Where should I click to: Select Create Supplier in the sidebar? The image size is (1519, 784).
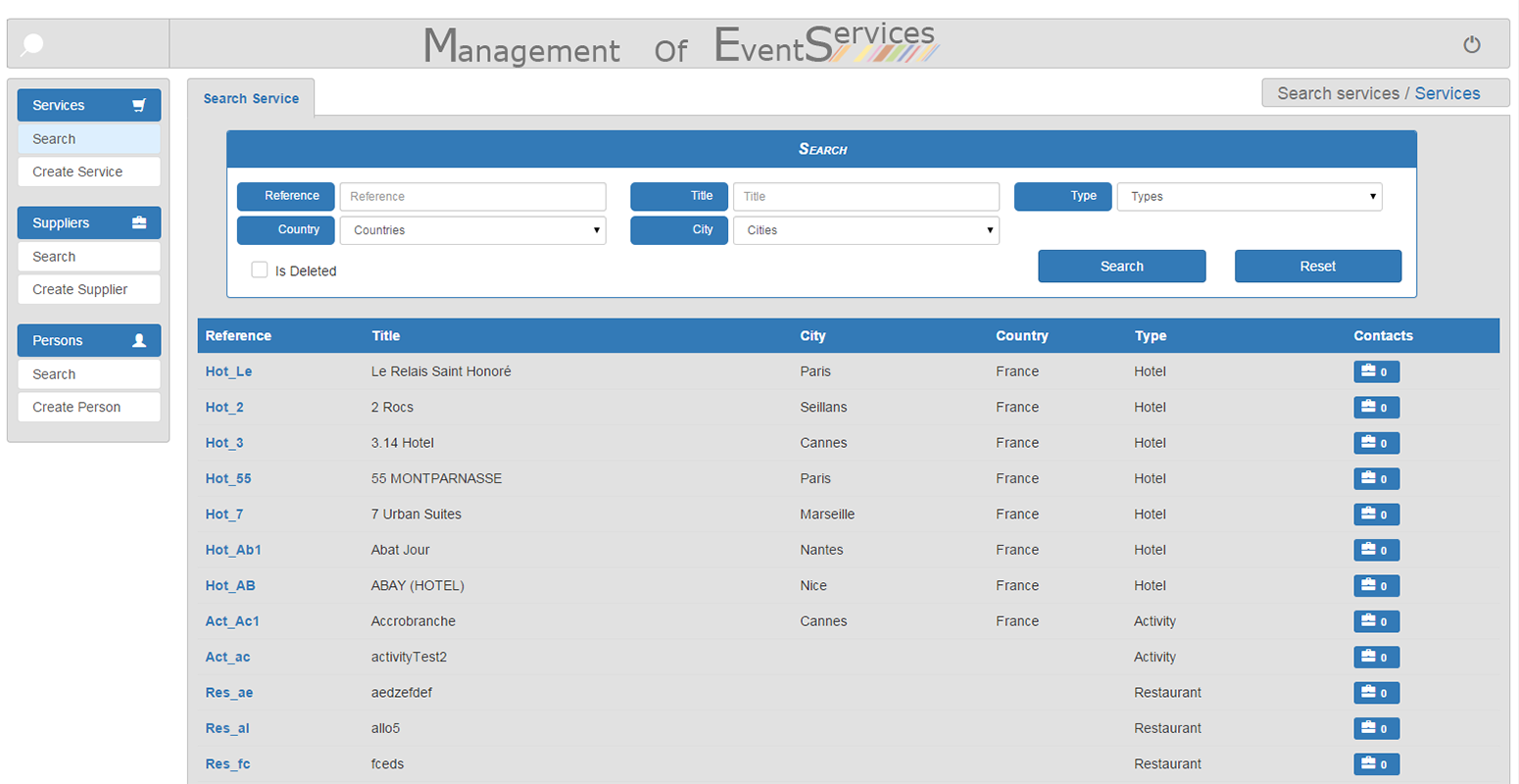pos(88,289)
